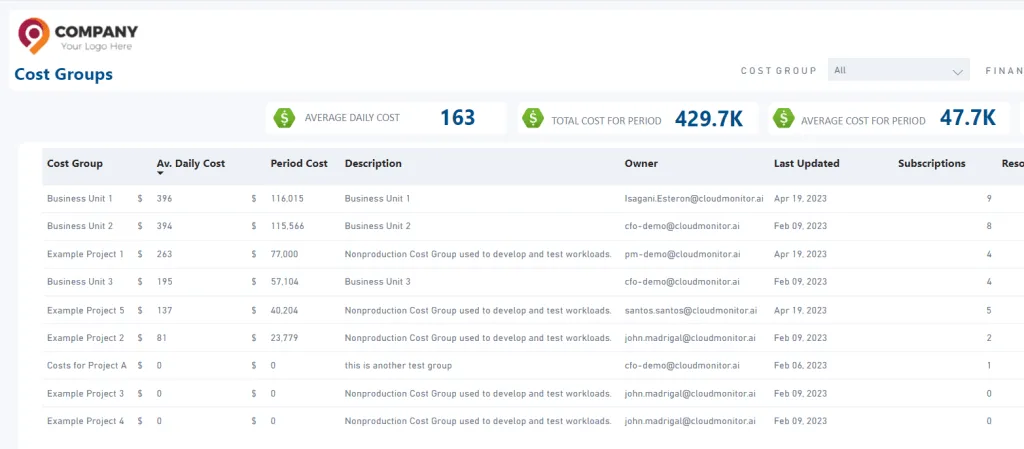The image size is (1024, 449).
Task: Select the Example Project 5 cost group cell
Action: pos(86,310)
